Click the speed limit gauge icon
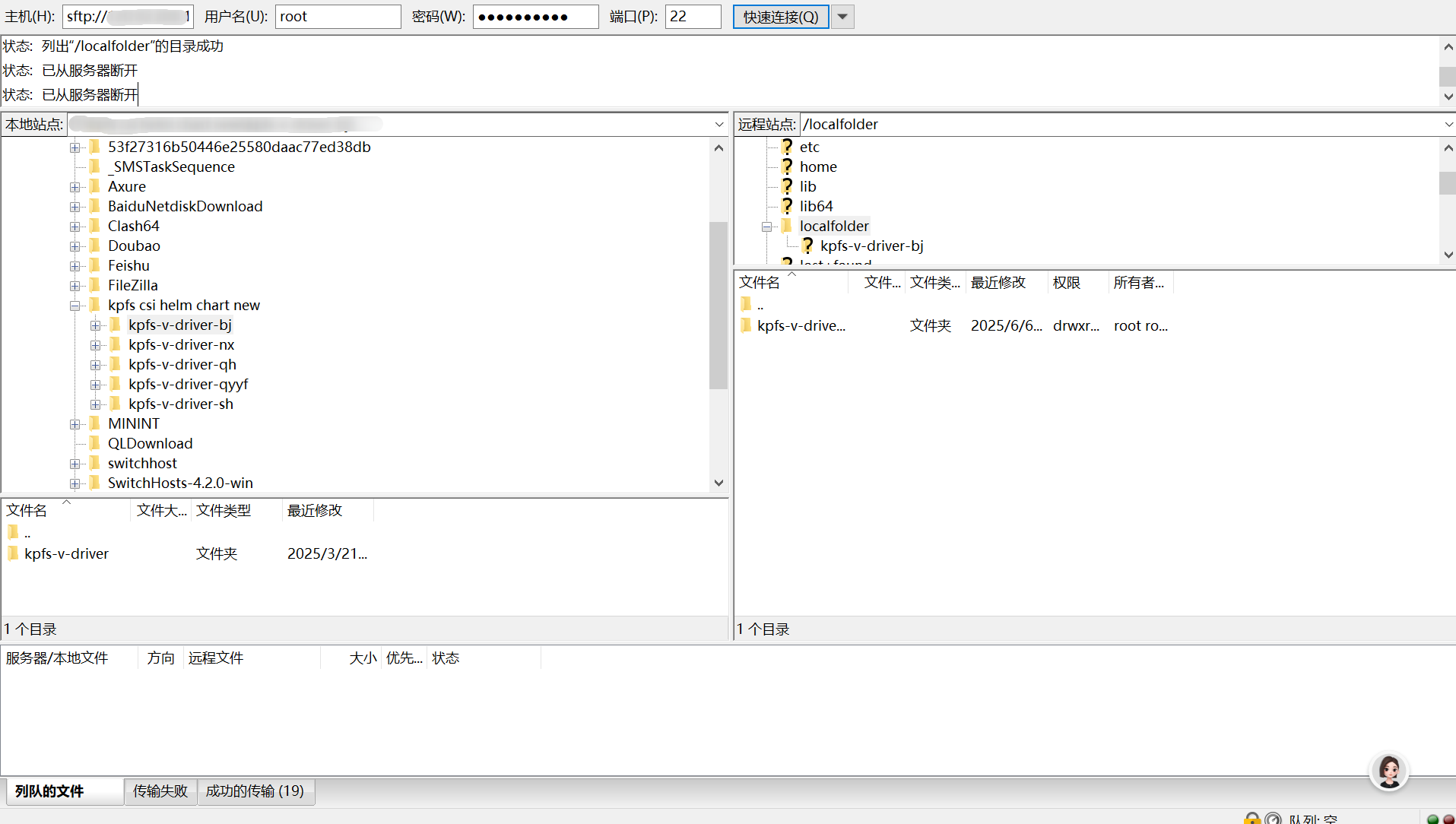Image resolution: width=1456 pixels, height=824 pixels. 1274,819
